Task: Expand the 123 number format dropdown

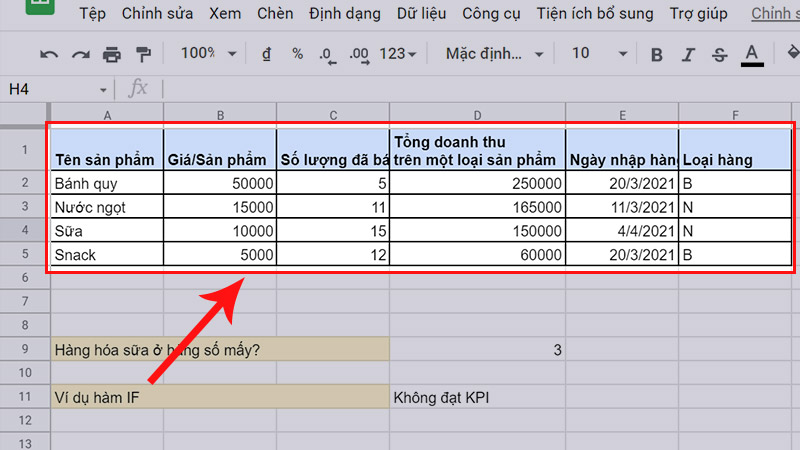Action: pos(399,54)
